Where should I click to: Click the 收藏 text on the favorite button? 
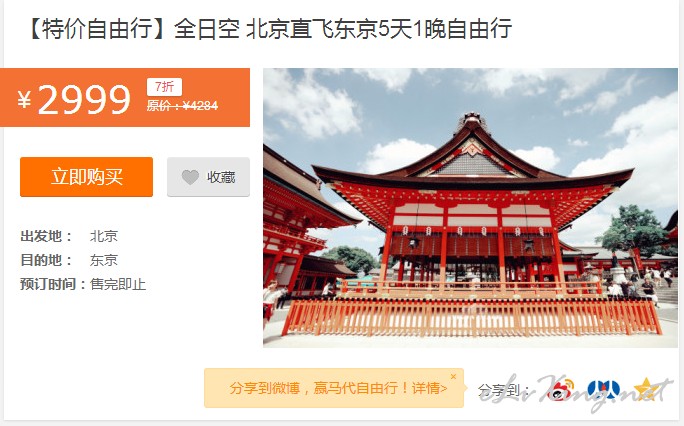[x=221, y=177]
